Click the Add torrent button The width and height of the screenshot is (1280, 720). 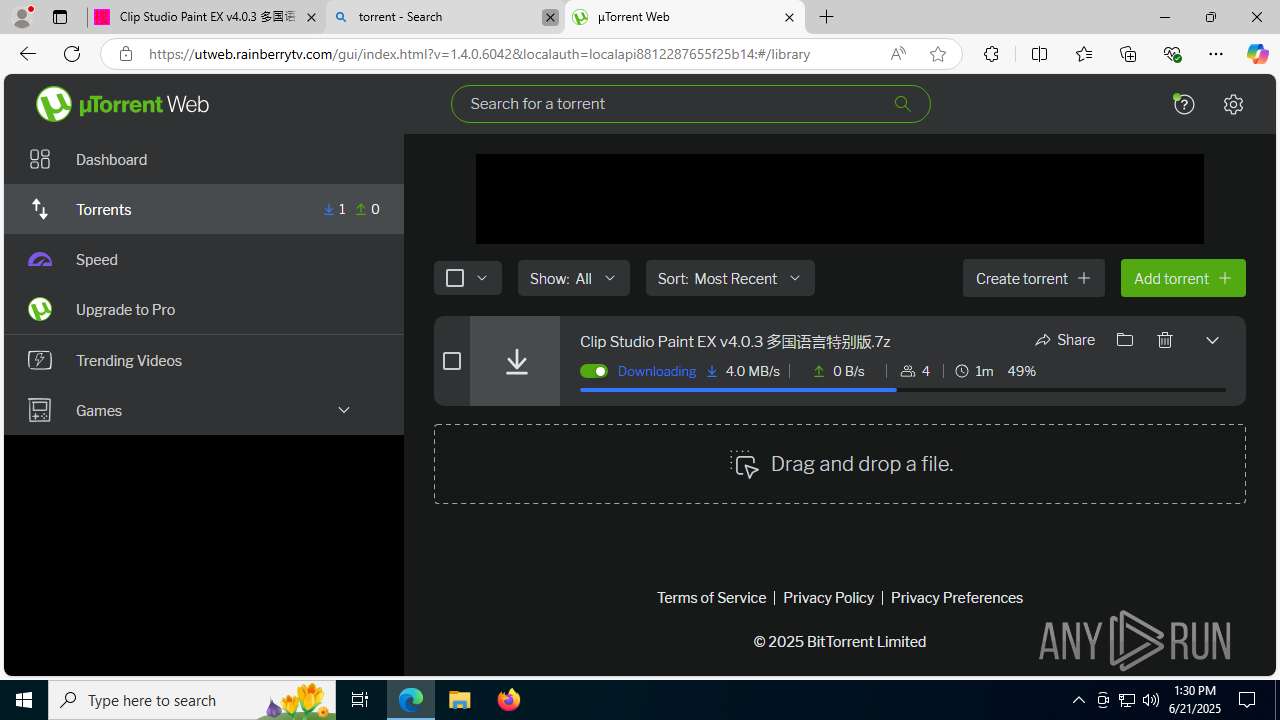coord(1183,278)
